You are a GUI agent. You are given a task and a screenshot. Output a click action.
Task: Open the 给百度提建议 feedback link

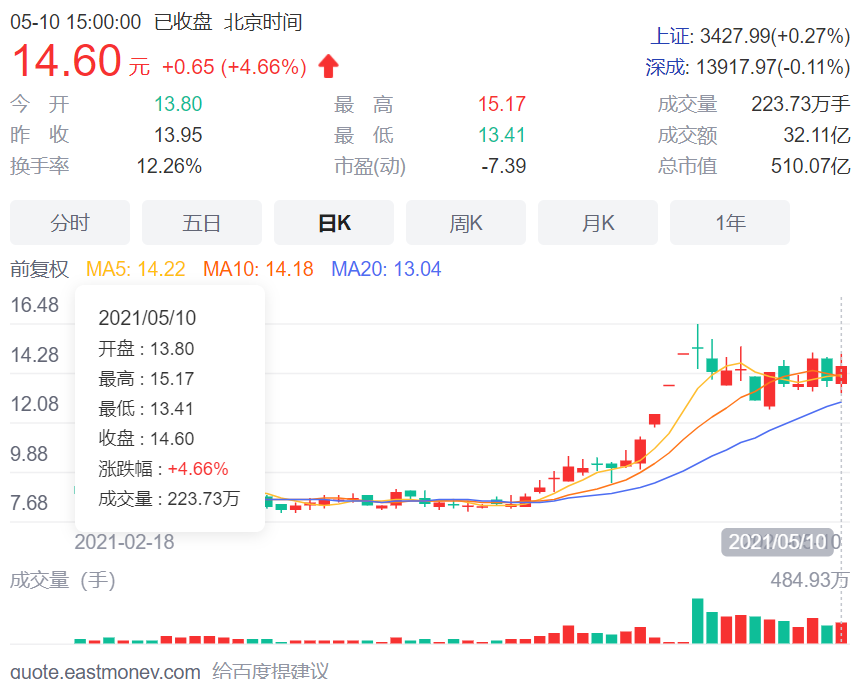pos(270,671)
